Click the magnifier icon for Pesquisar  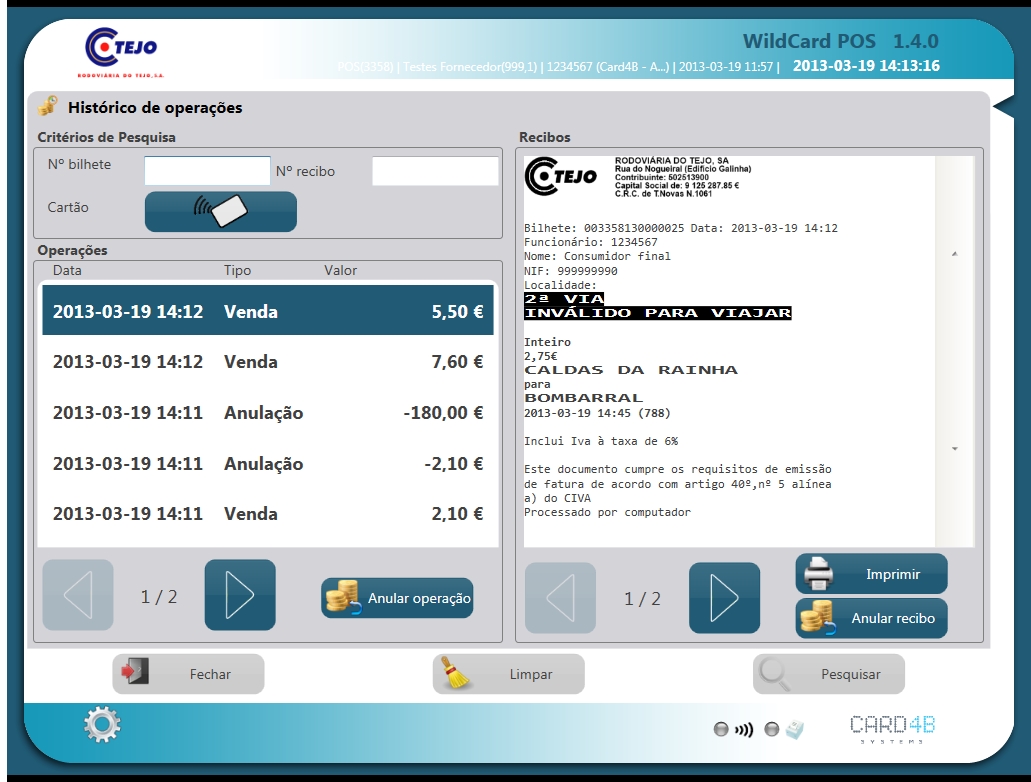tap(777, 674)
